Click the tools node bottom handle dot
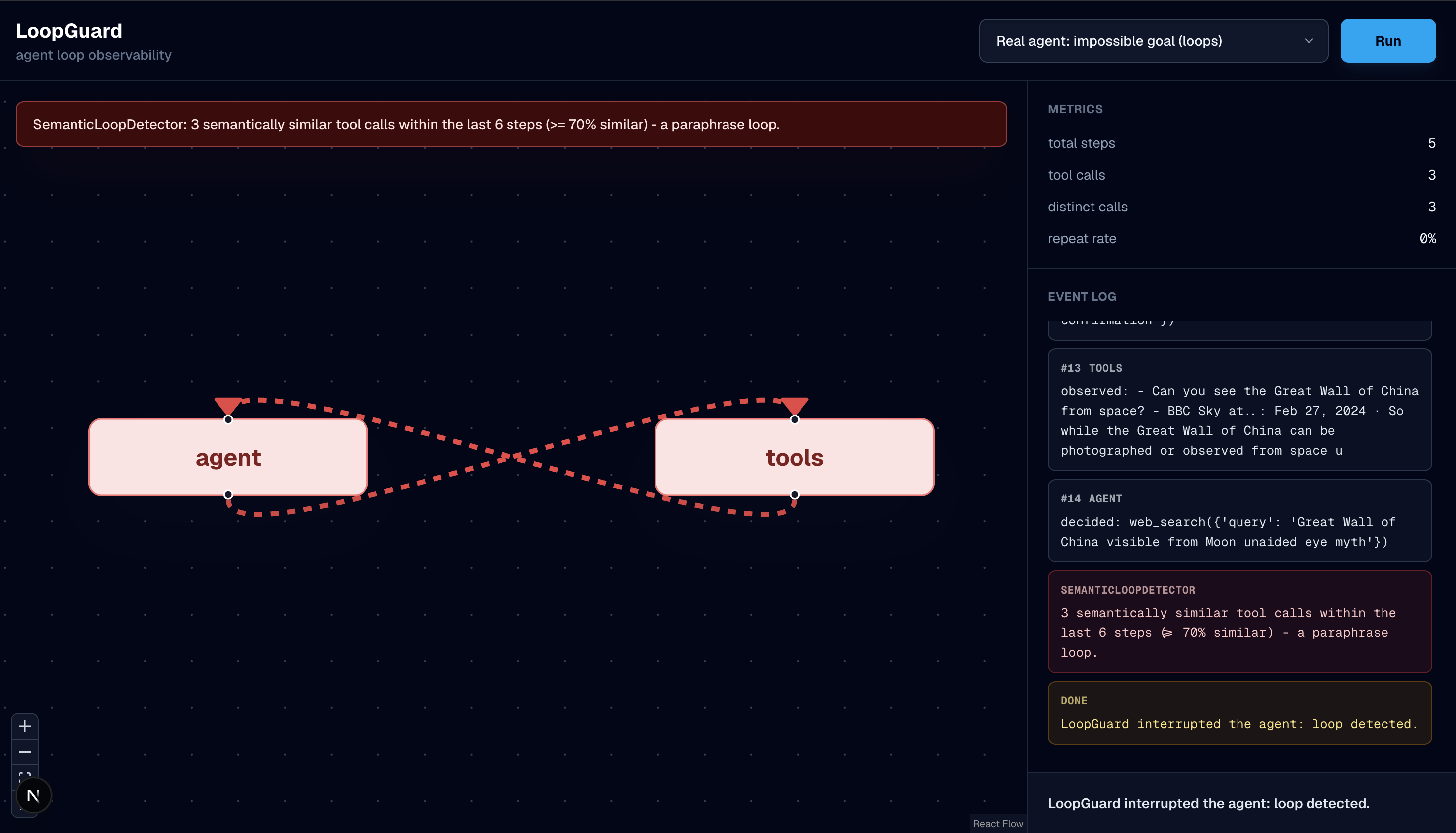The width and height of the screenshot is (1456, 833). [795, 495]
